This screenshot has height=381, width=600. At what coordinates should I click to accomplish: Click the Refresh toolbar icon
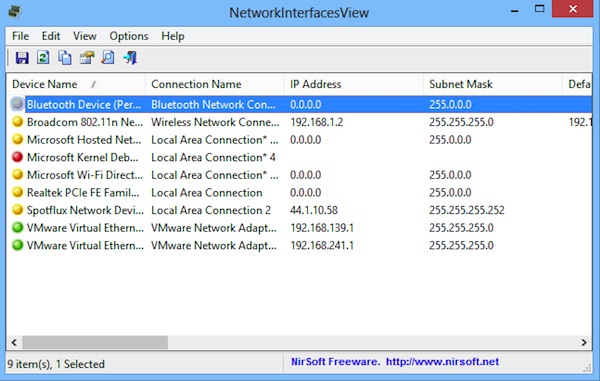43,58
